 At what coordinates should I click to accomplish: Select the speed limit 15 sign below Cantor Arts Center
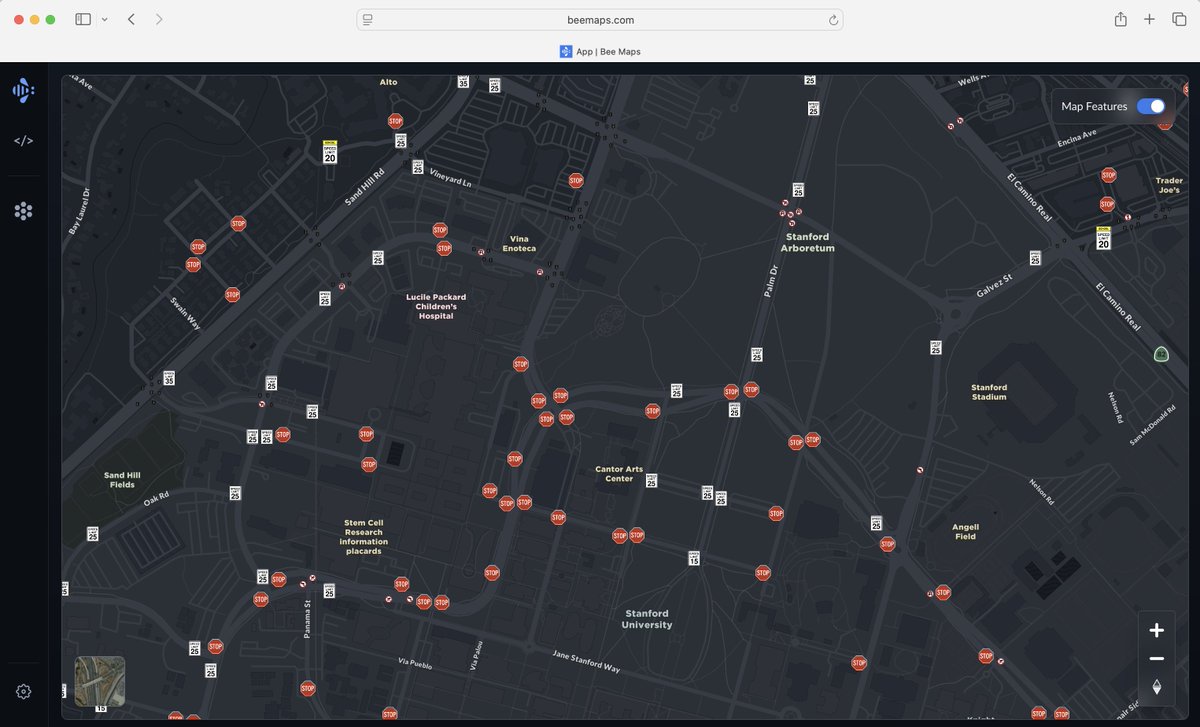click(x=694, y=557)
